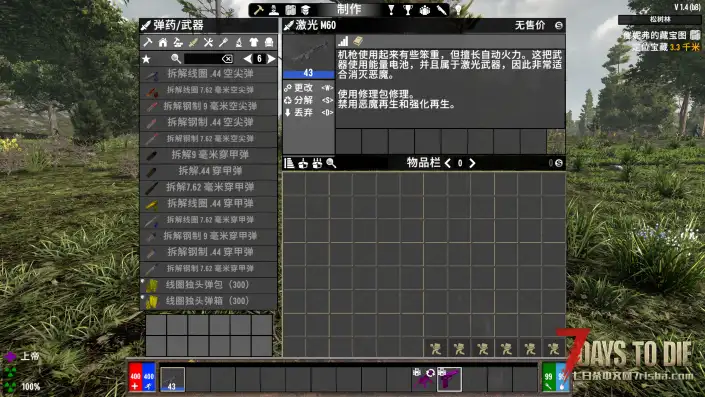Click the stash-to-container icon in 物品栏 bar
The height and width of the screenshot is (397, 705).
point(303,163)
